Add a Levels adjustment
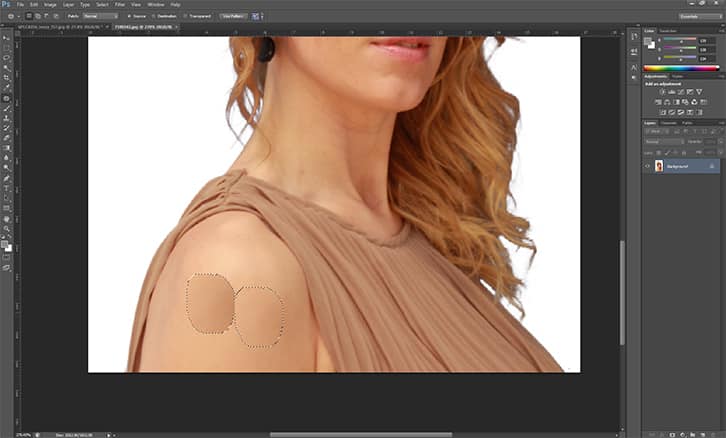 tap(671, 92)
